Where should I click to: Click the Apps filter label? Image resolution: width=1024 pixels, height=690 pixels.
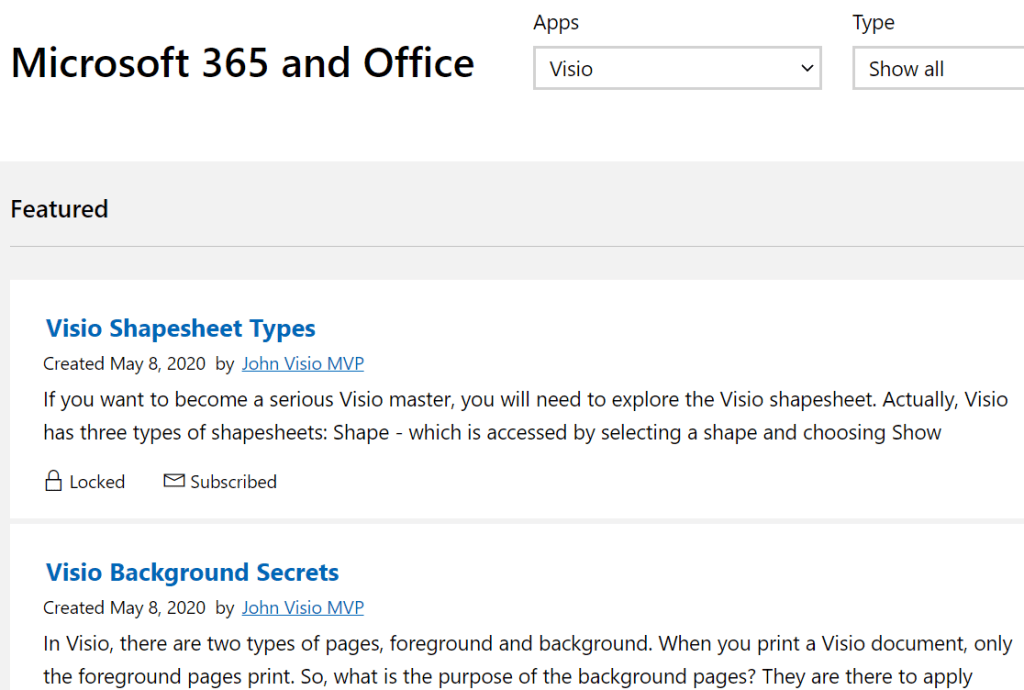(556, 23)
